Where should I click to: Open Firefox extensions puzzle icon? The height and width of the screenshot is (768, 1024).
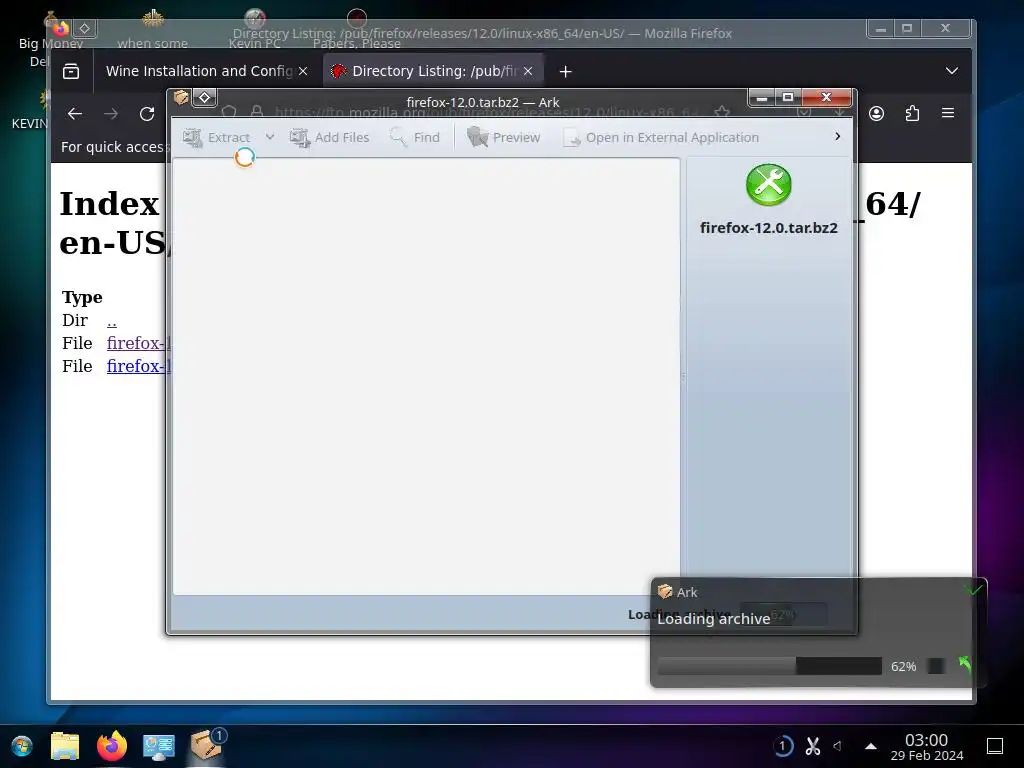click(912, 114)
